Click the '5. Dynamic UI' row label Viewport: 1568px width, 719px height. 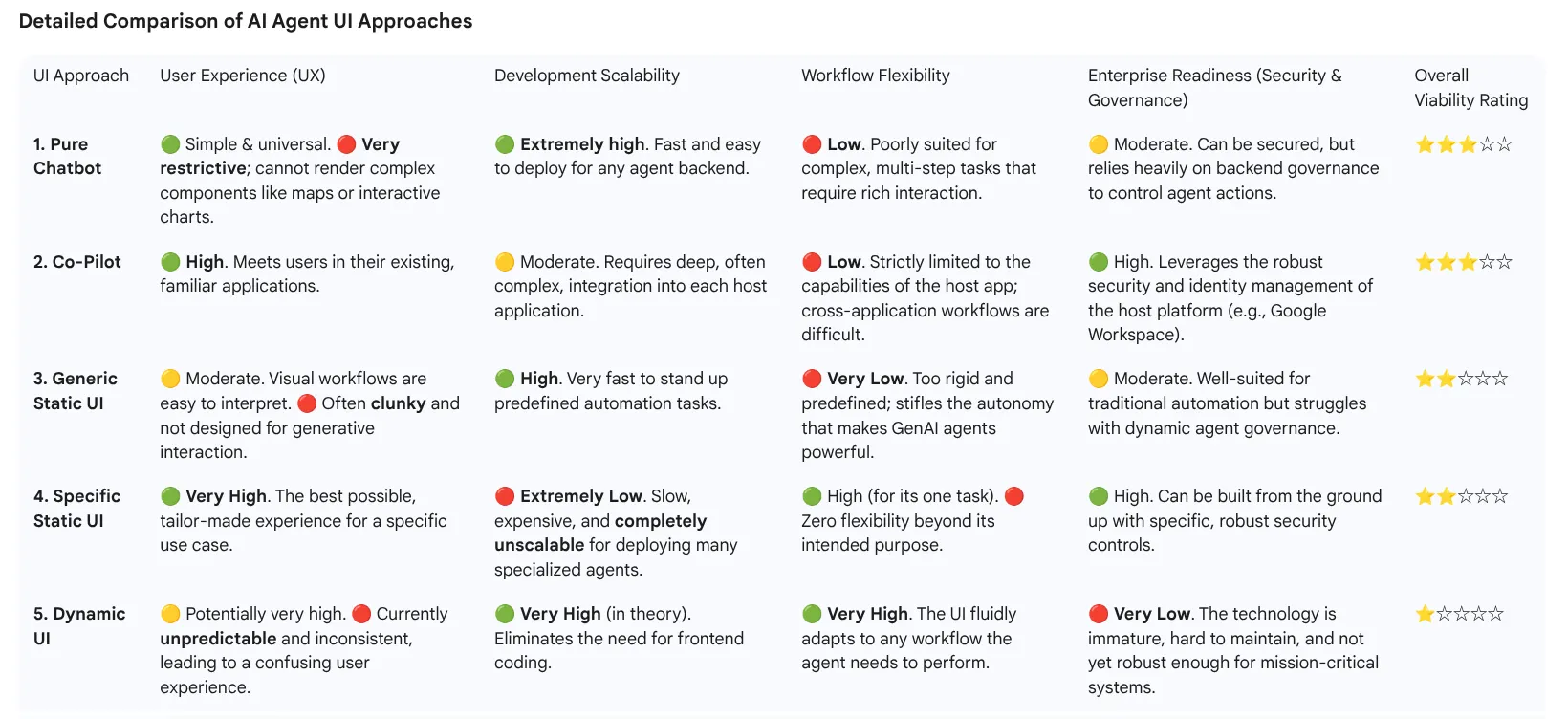(78, 625)
